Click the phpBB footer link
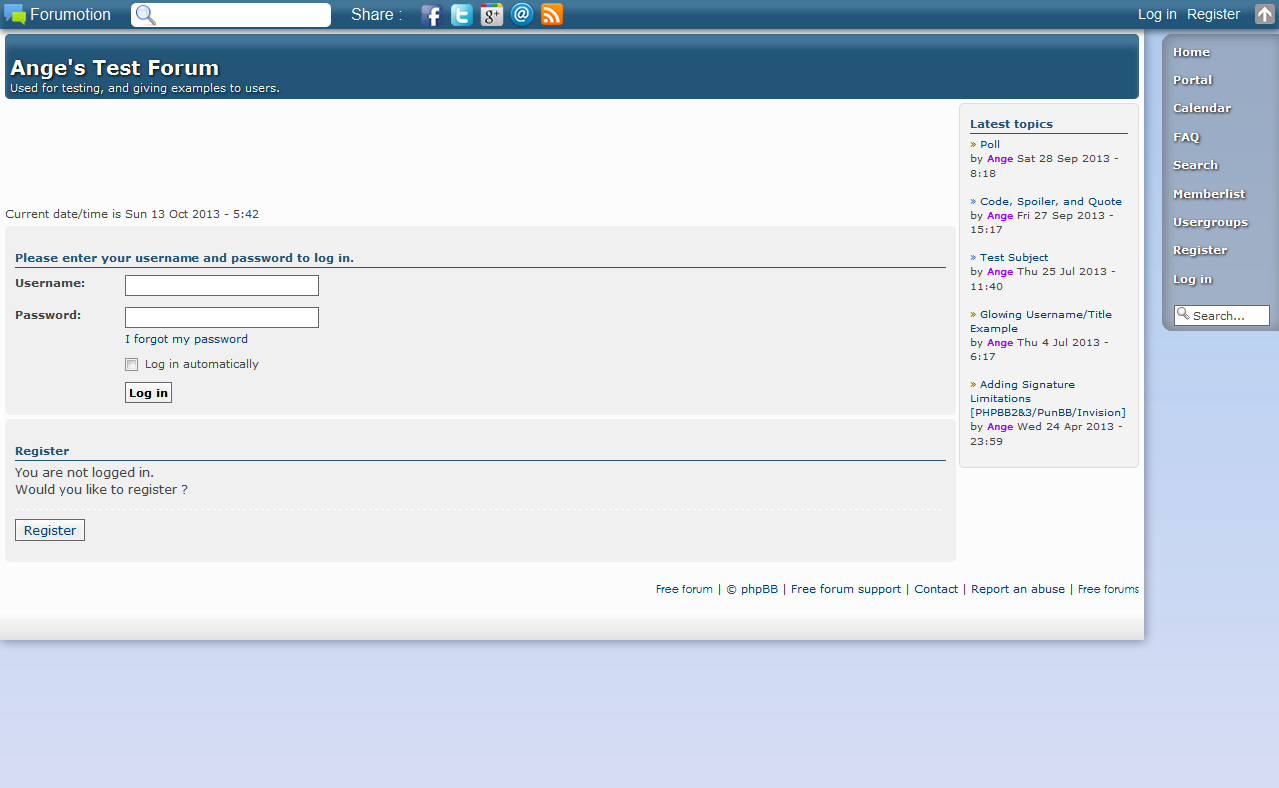The image size is (1279, 788). pyautogui.click(x=759, y=589)
